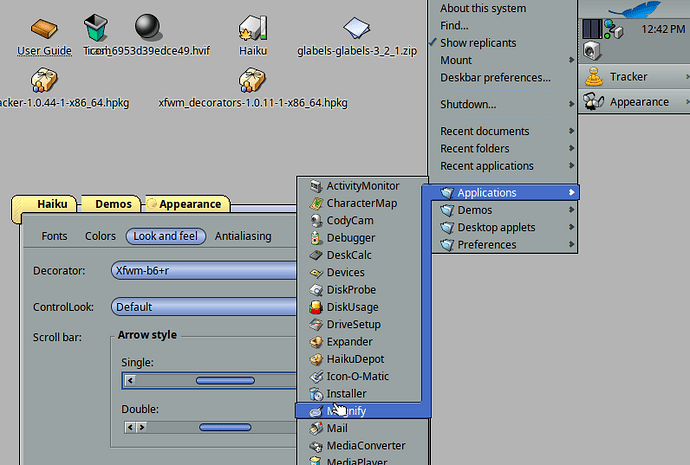Image resolution: width=690 pixels, height=465 pixels.
Task: Open the Decorator dropdown showing Xfwm-b6+r
Action: [204, 271]
